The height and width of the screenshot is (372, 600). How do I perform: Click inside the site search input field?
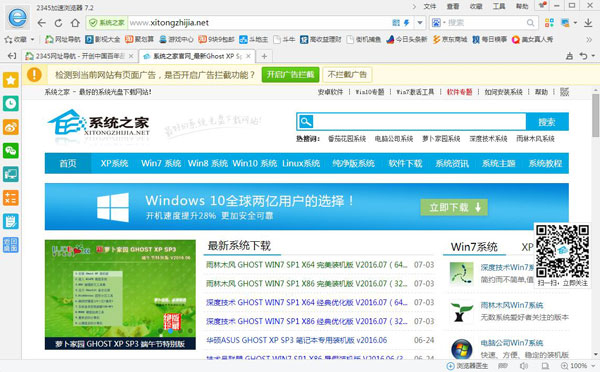420,122
